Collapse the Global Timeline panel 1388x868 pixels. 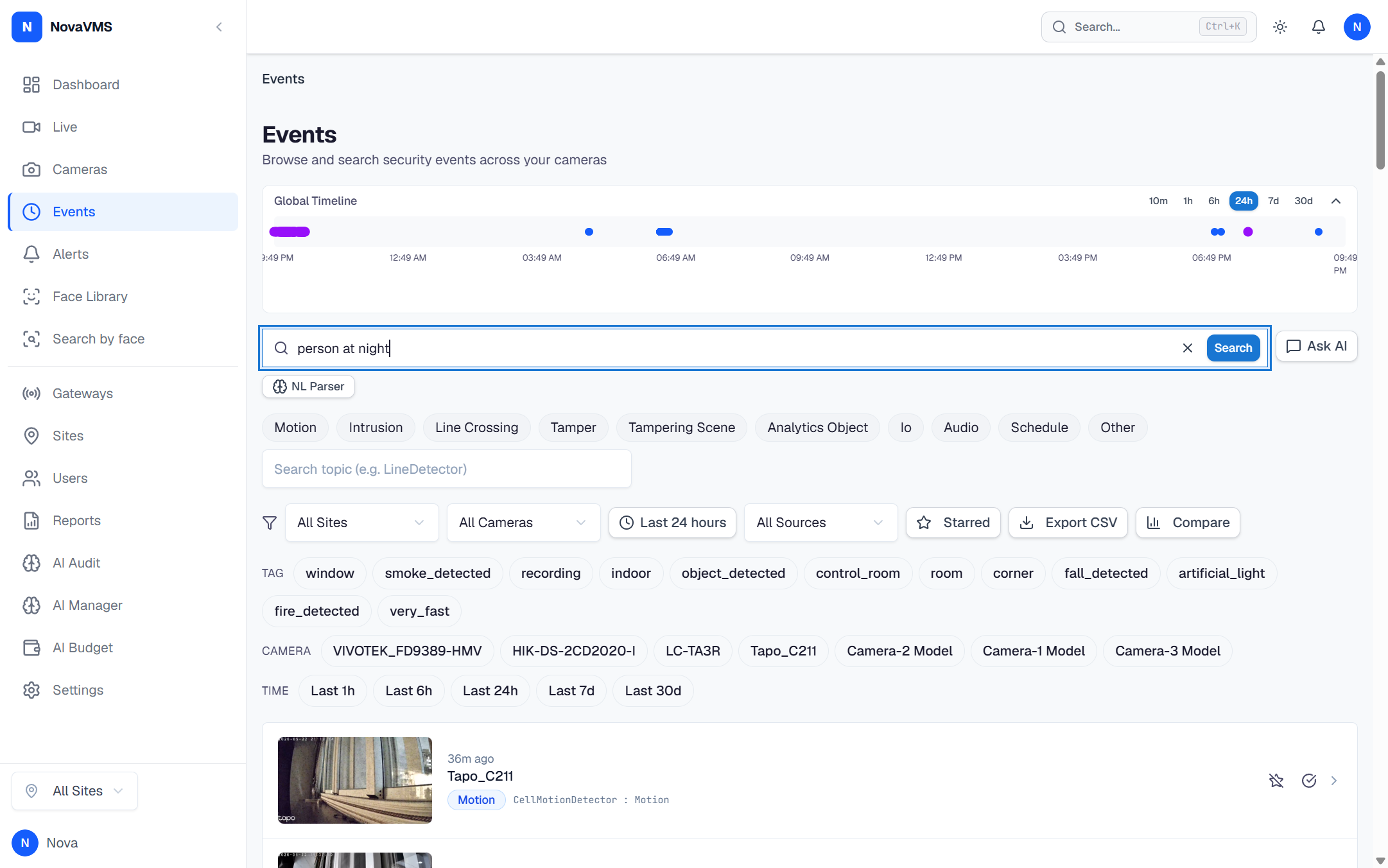(1336, 201)
